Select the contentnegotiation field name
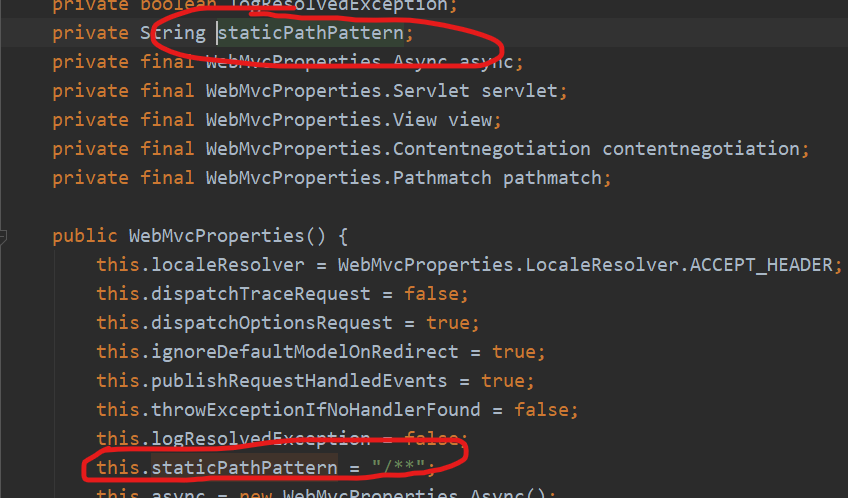Image resolution: width=848 pixels, height=498 pixels. pyautogui.click(x=701, y=149)
